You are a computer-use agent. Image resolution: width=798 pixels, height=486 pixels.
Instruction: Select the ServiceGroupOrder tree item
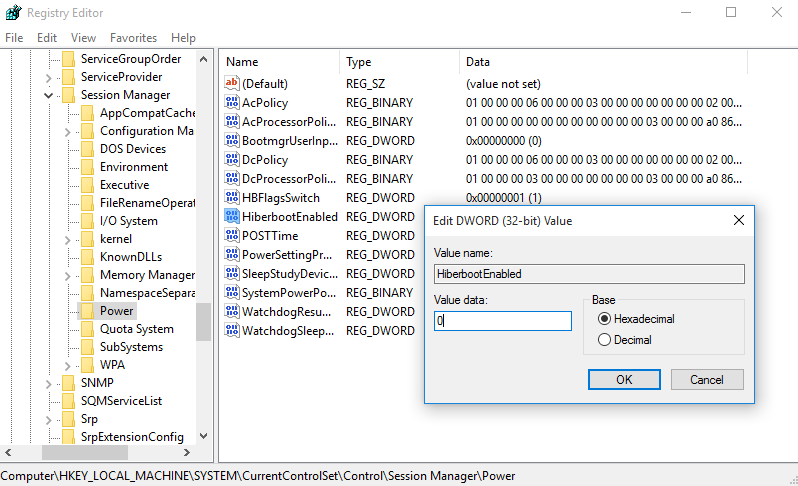[131, 59]
